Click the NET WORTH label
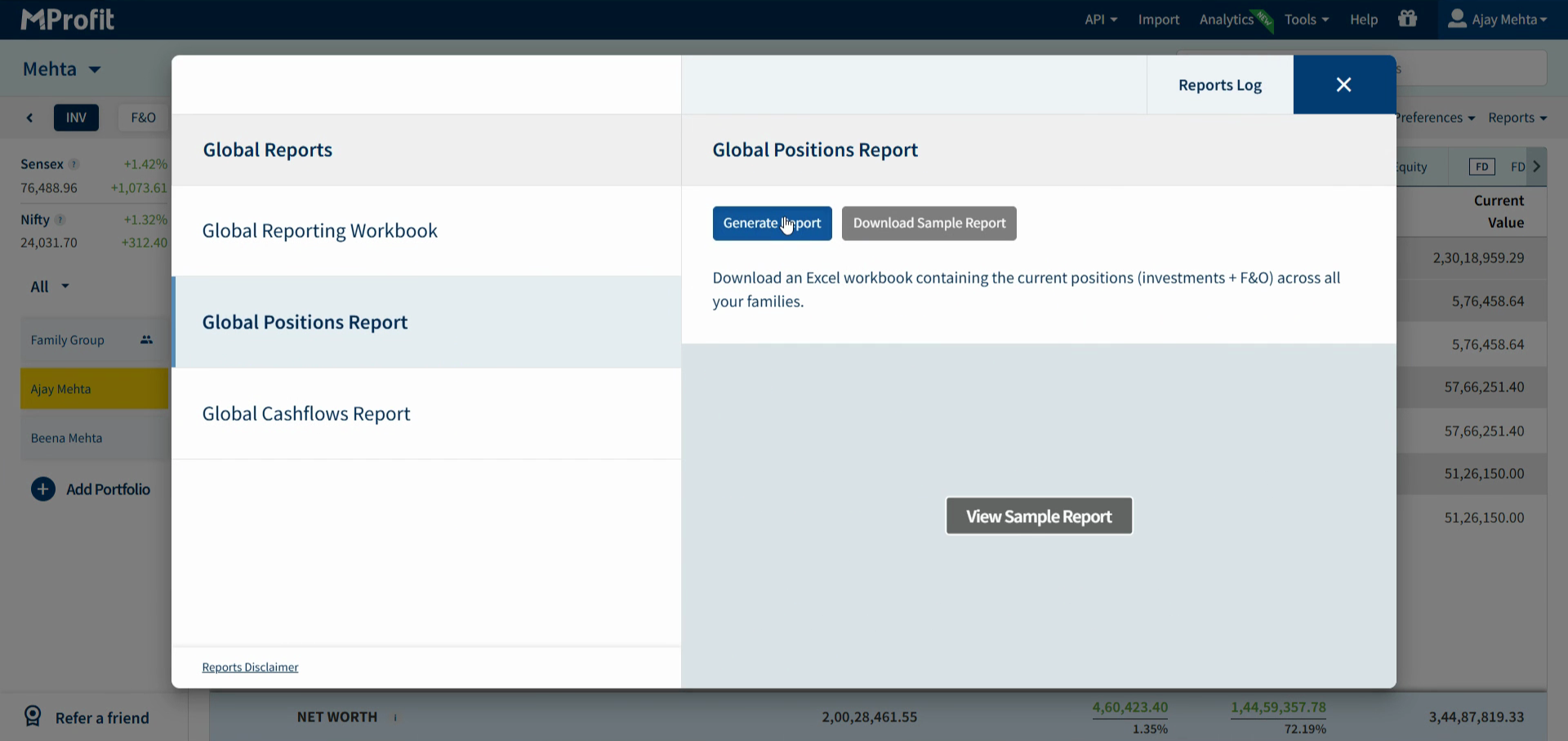 337,717
